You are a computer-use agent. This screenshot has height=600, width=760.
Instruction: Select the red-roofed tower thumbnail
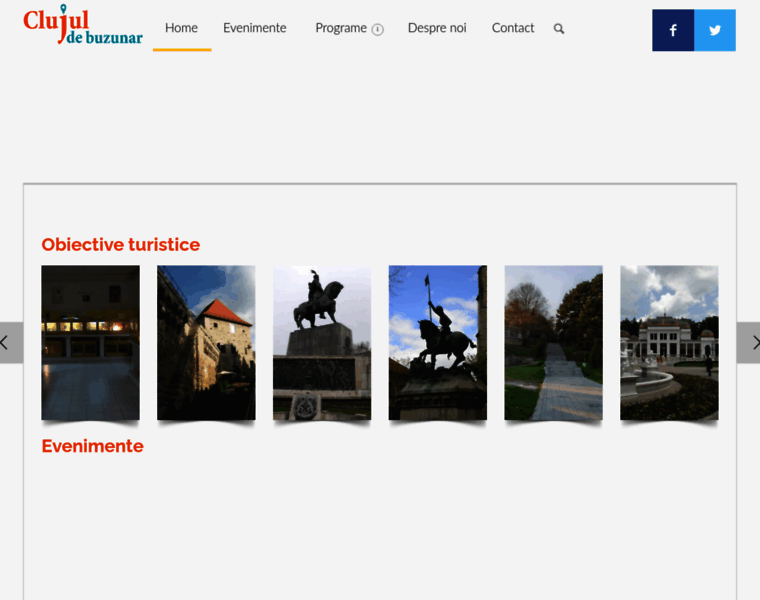206,342
